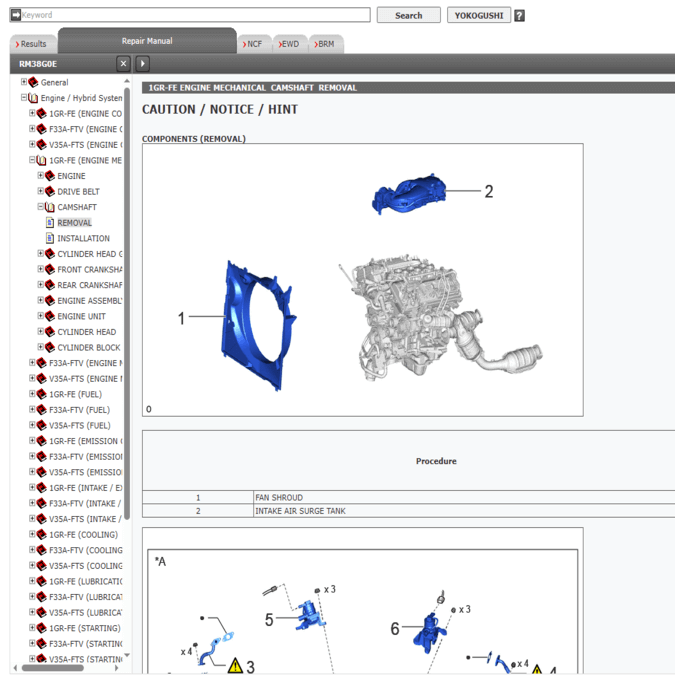Image resolution: width=675 pixels, height=675 pixels.
Task: Switch to the Results tab
Action: click(x=31, y=44)
